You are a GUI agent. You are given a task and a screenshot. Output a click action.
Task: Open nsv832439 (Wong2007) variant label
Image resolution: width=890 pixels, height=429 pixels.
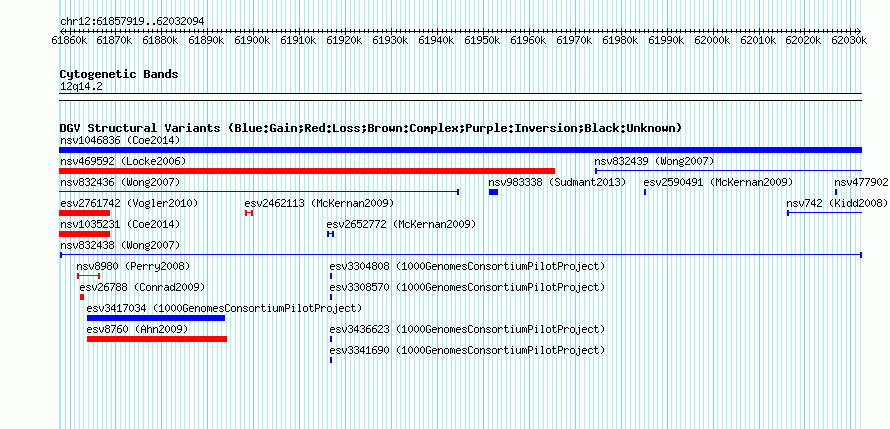654,161
